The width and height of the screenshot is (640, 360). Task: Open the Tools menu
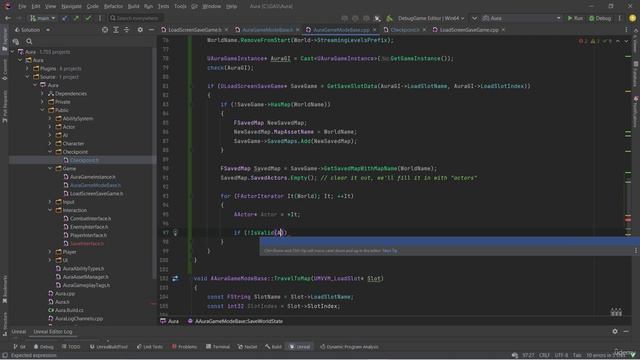180,6
